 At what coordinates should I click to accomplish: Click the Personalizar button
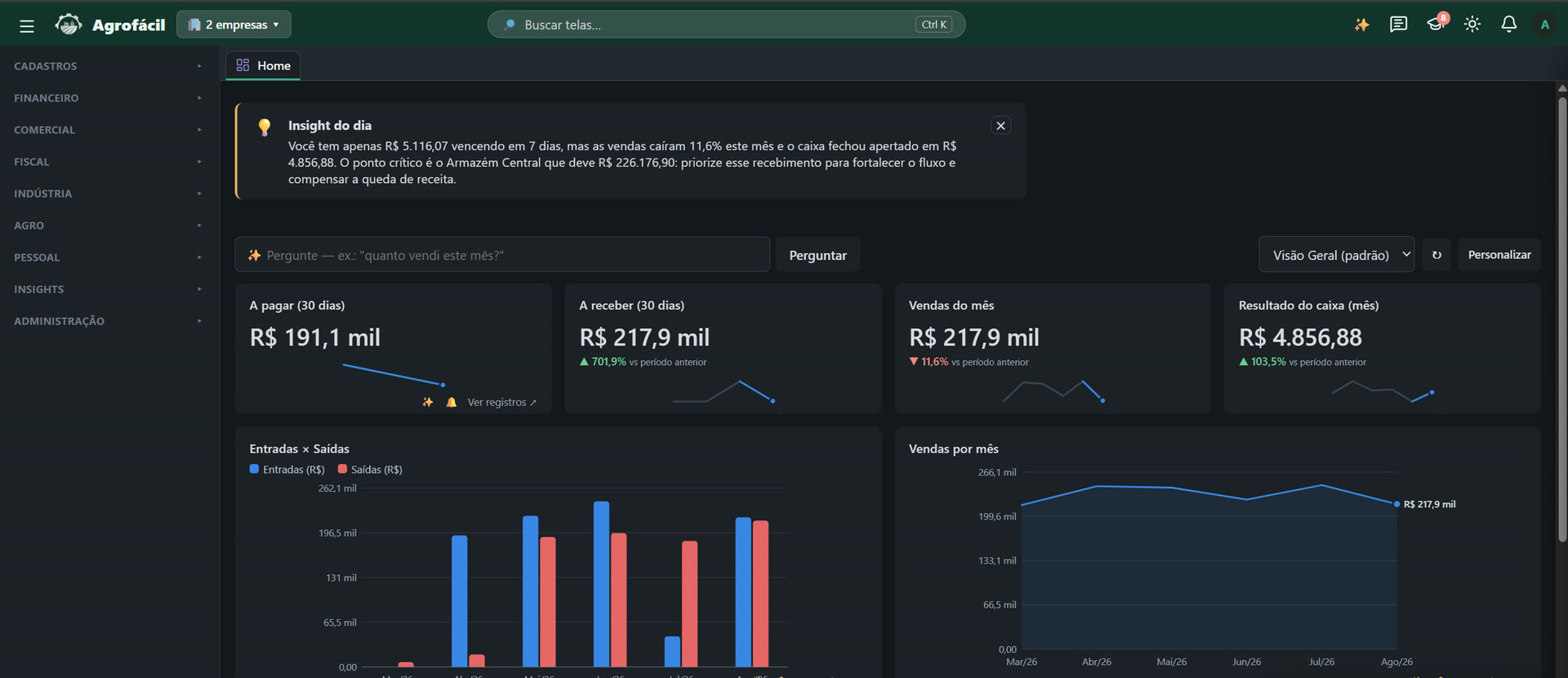tap(1499, 255)
